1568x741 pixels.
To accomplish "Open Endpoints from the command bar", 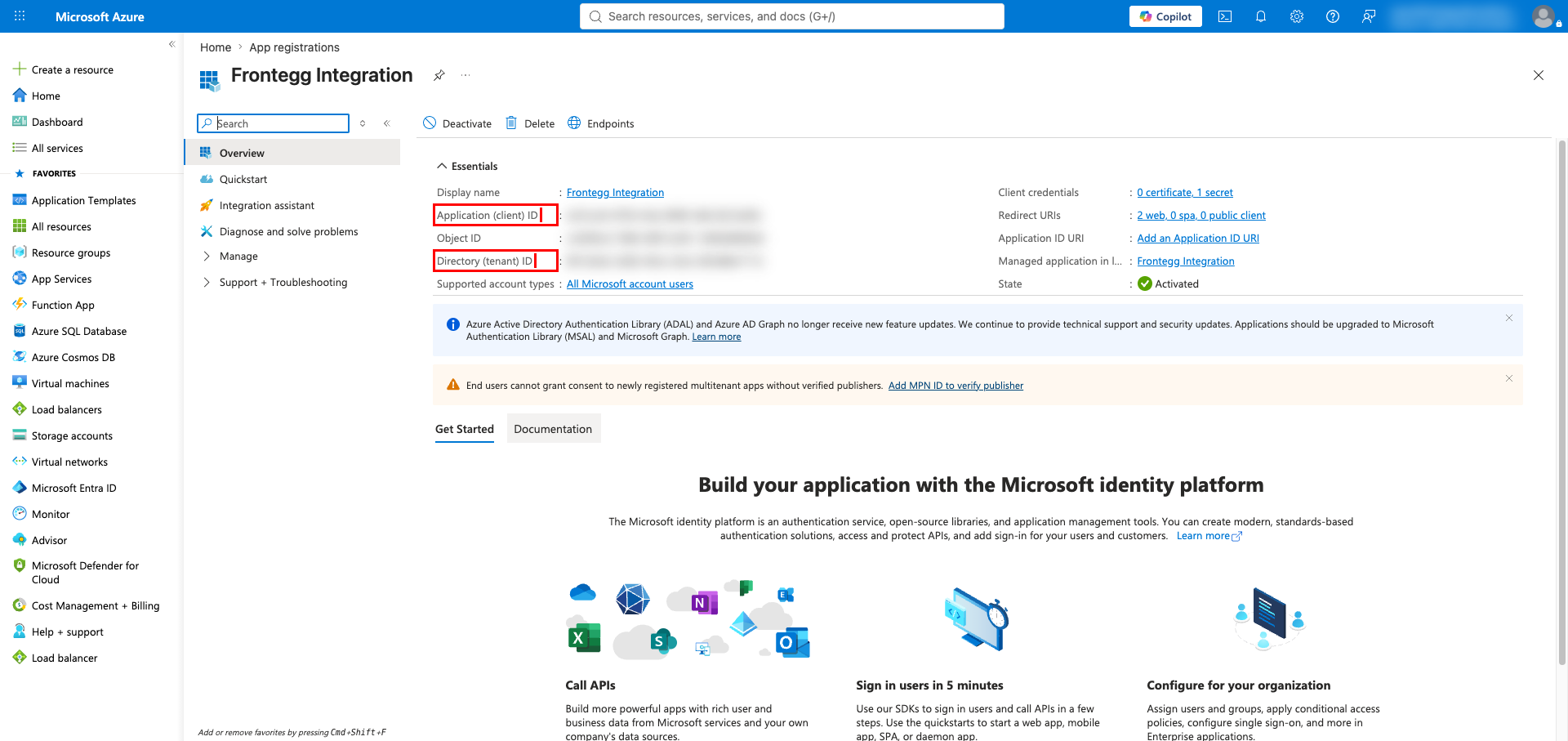I will 600,123.
